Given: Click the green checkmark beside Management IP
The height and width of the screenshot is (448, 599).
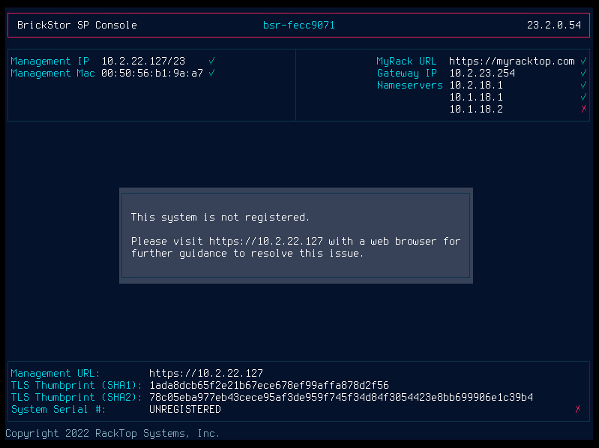Looking at the screenshot, I should (212, 61).
